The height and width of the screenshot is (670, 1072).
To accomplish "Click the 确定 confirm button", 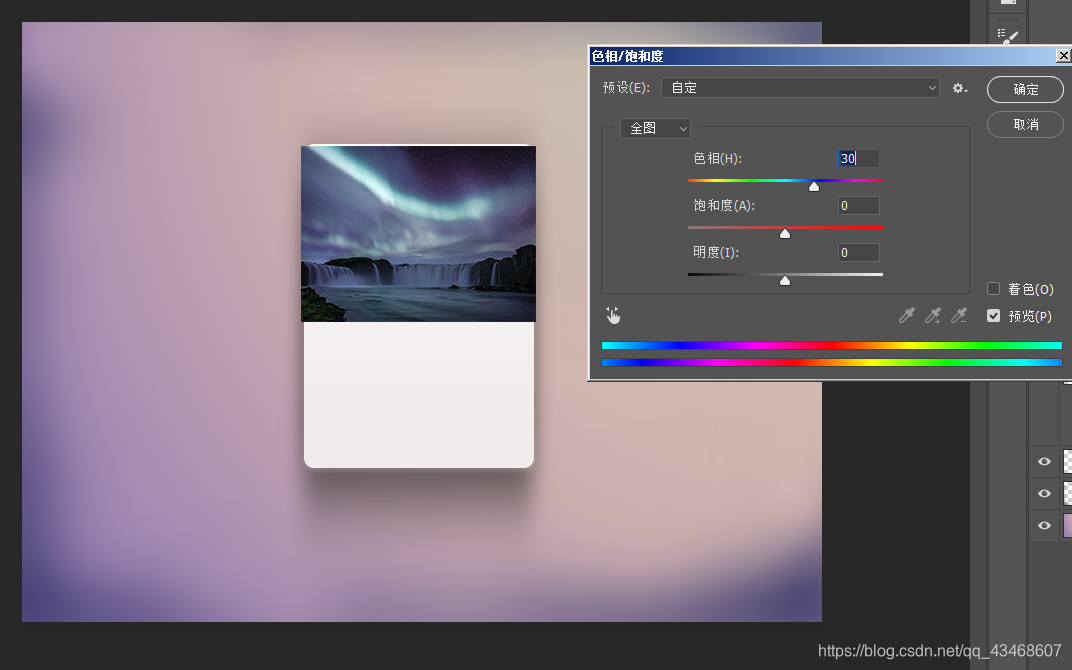I will 1024,89.
